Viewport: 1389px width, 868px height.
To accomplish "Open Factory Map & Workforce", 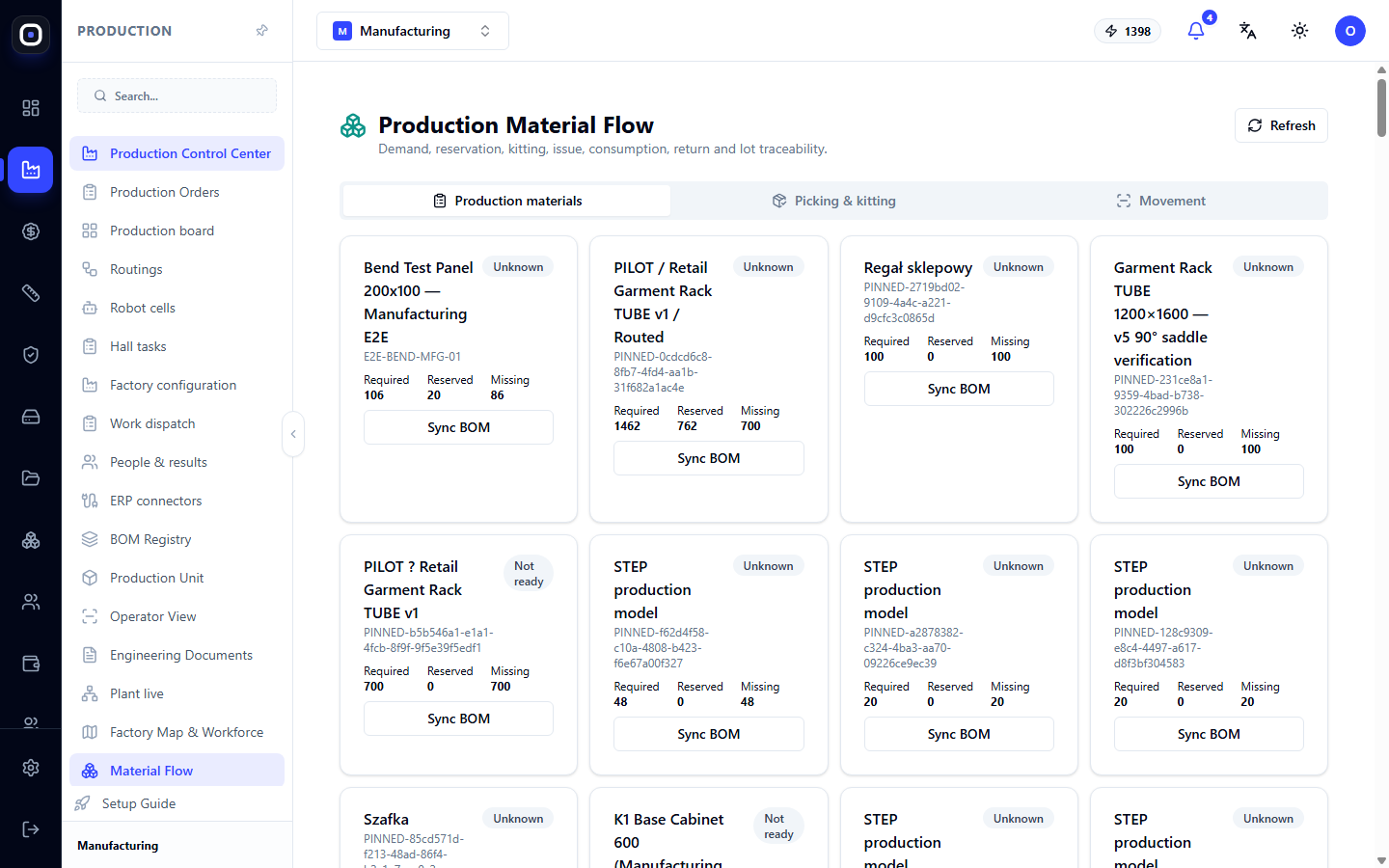I will 177,732.
